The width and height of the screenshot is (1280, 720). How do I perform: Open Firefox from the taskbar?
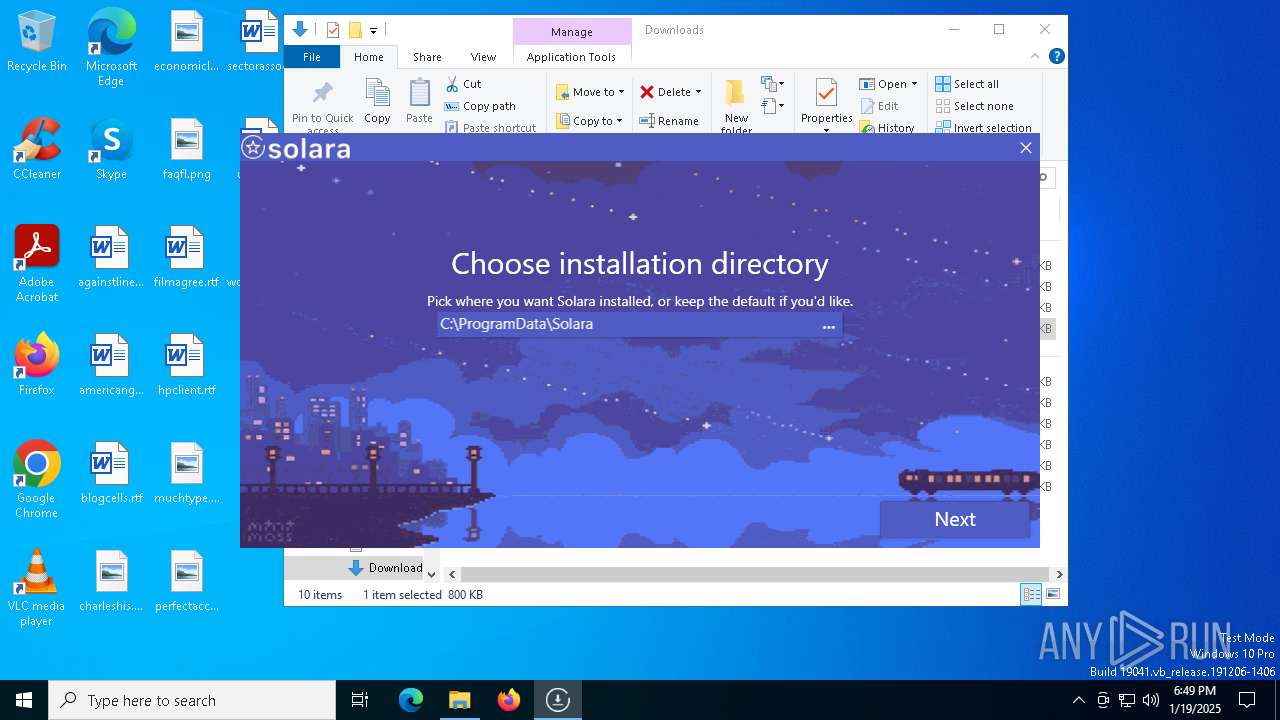pyautogui.click(x=509, y=700)
